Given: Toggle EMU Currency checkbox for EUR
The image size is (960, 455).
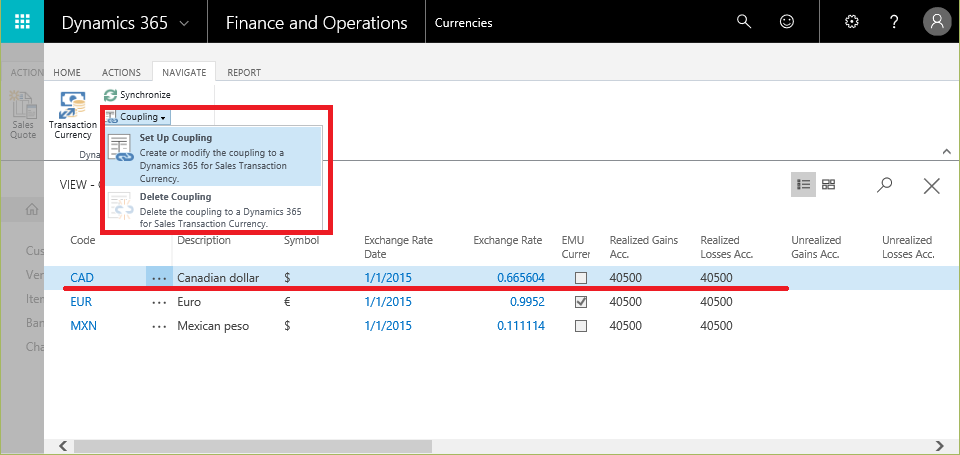Looking at the screenshot, I should pos(581,302).
